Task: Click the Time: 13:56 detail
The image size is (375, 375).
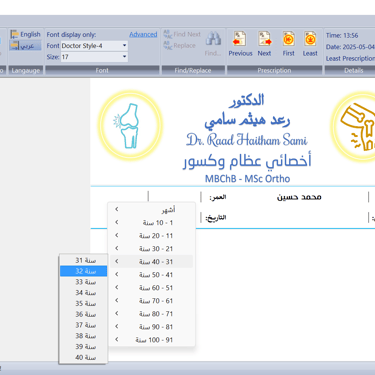Action: [x=342, y=35]
